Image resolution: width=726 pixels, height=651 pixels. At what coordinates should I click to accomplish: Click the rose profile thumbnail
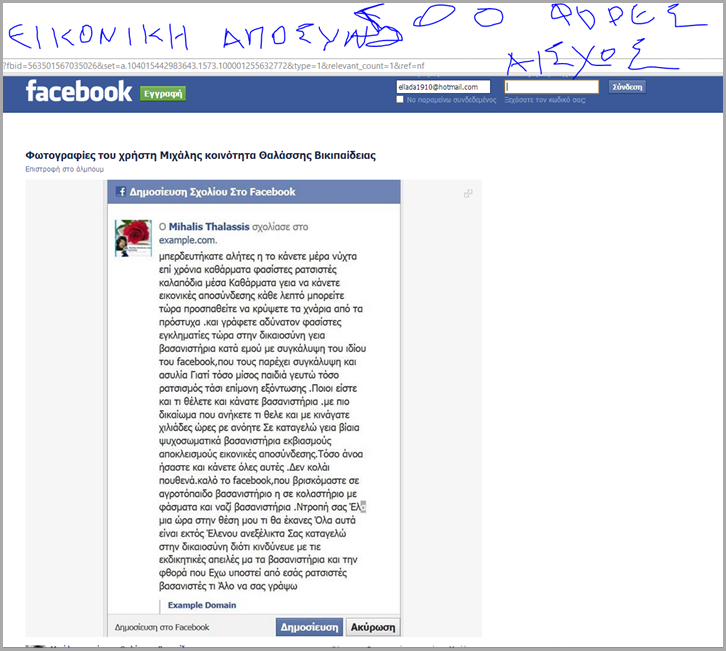pos(133,238)
